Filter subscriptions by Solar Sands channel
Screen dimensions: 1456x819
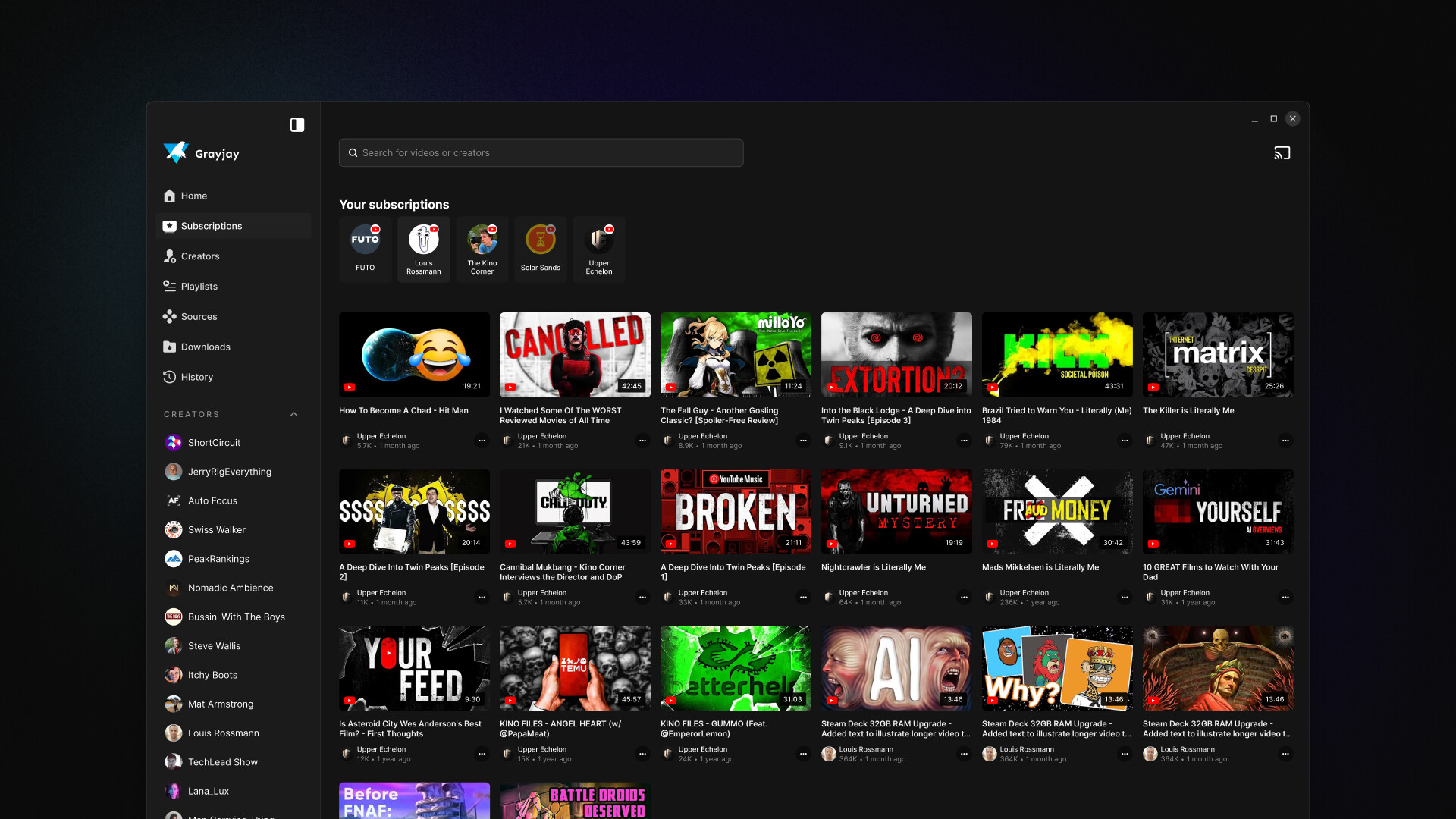(541, 249)
